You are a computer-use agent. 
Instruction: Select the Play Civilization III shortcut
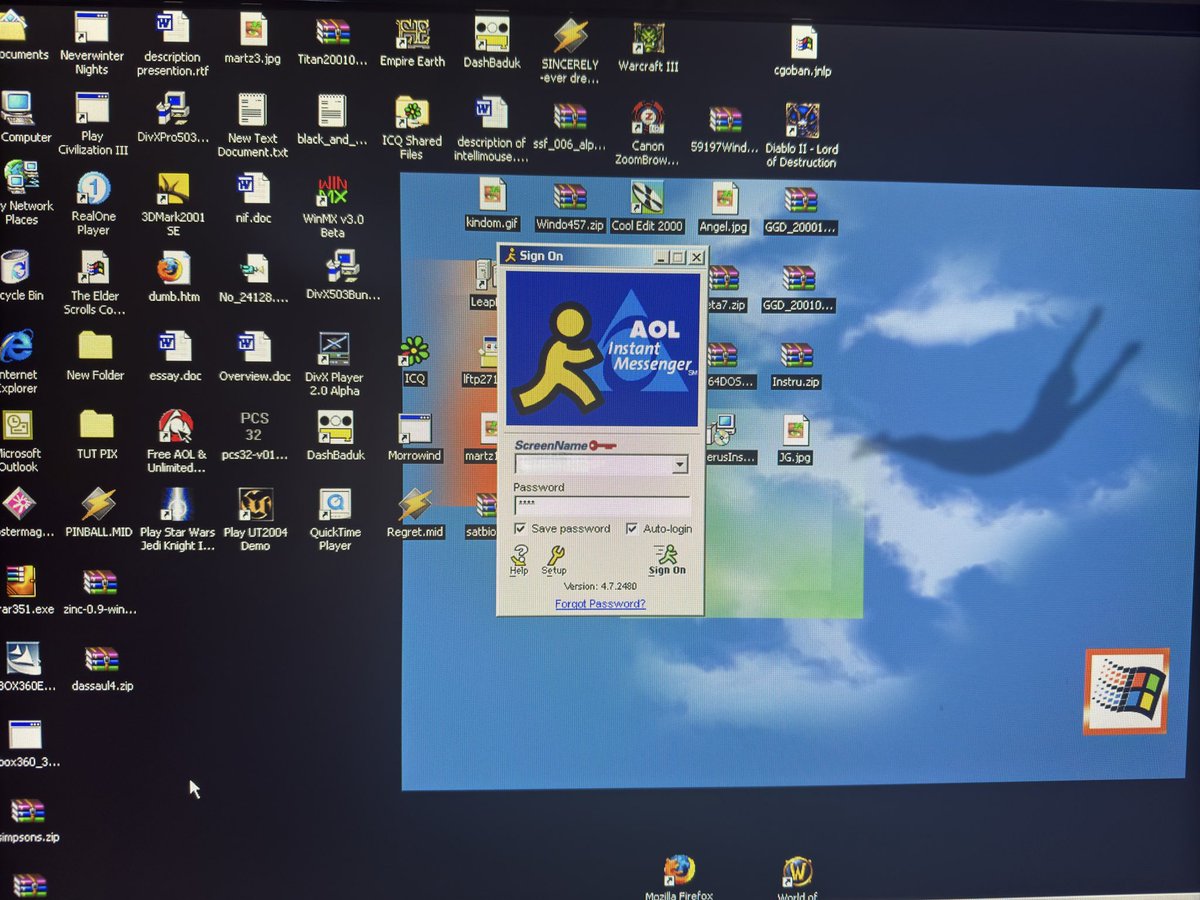point(92,110)
